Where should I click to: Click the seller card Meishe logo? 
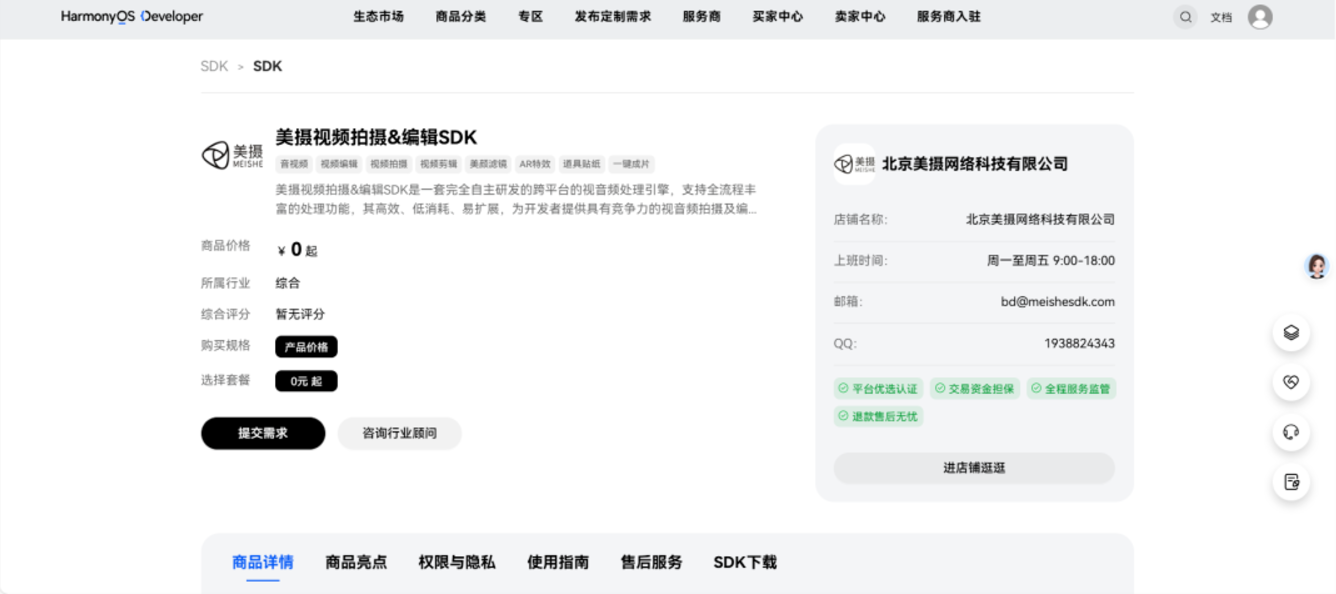point(854,164)
